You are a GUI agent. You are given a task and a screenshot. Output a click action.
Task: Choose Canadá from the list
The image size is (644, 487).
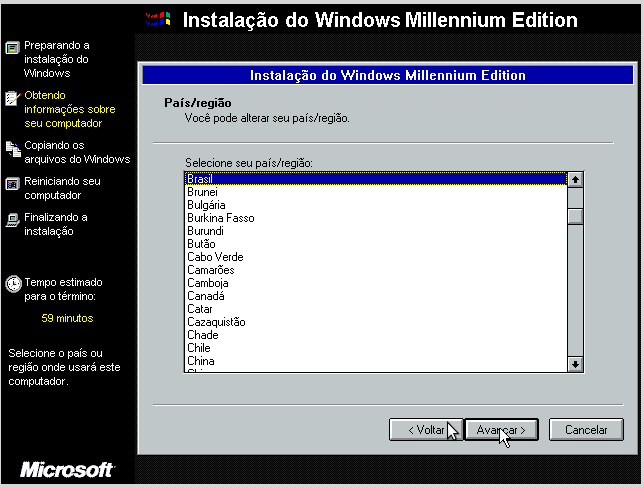pos(376,296)
